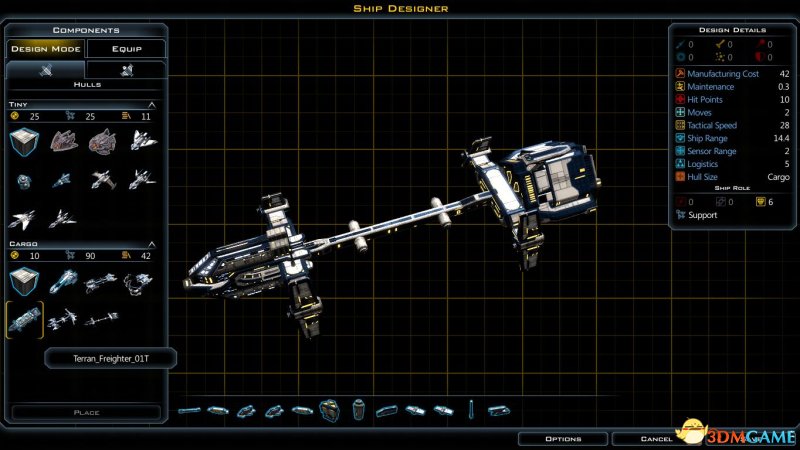This screenshot has width=800, height=450.
Task: Click the Cancel button
Action: [657, 439]
